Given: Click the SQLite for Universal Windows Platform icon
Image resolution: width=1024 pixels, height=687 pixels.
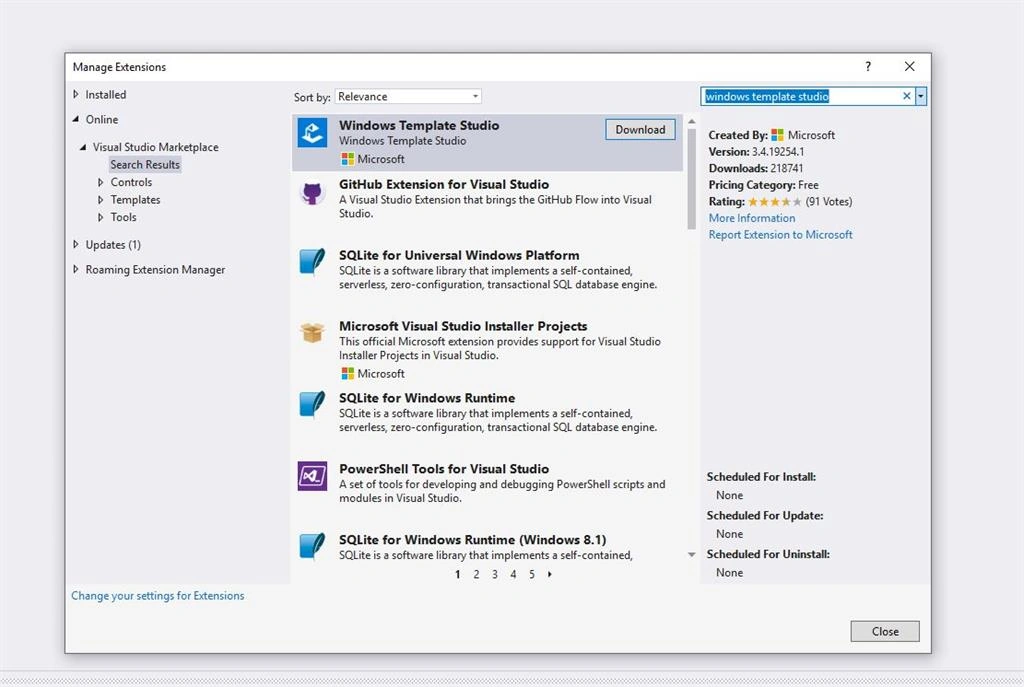Looking at the screenshot, I should point(312,262).
